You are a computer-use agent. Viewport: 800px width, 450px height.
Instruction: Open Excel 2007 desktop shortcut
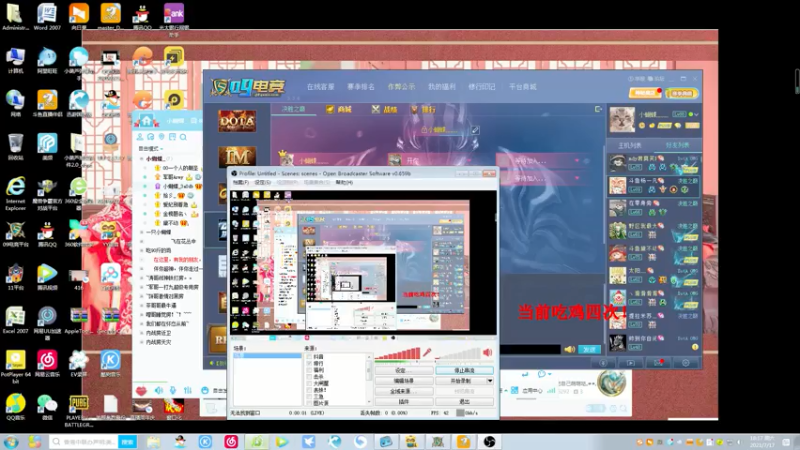click(x=15, y=320)
